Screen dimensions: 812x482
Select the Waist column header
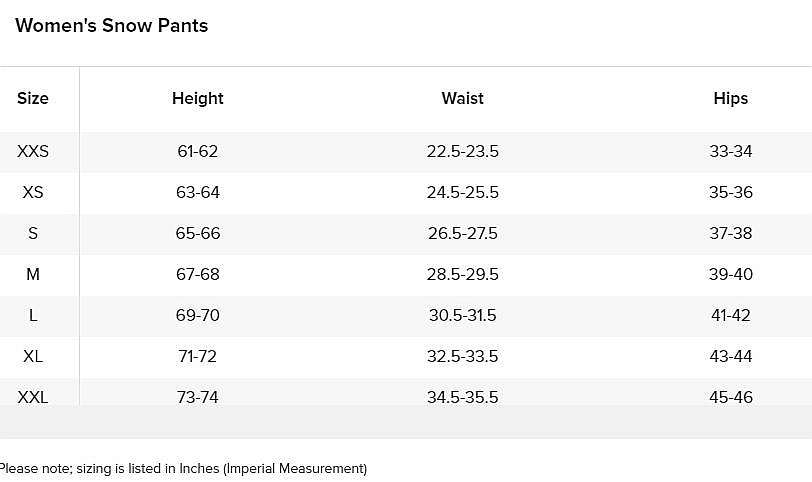point(462,98)
